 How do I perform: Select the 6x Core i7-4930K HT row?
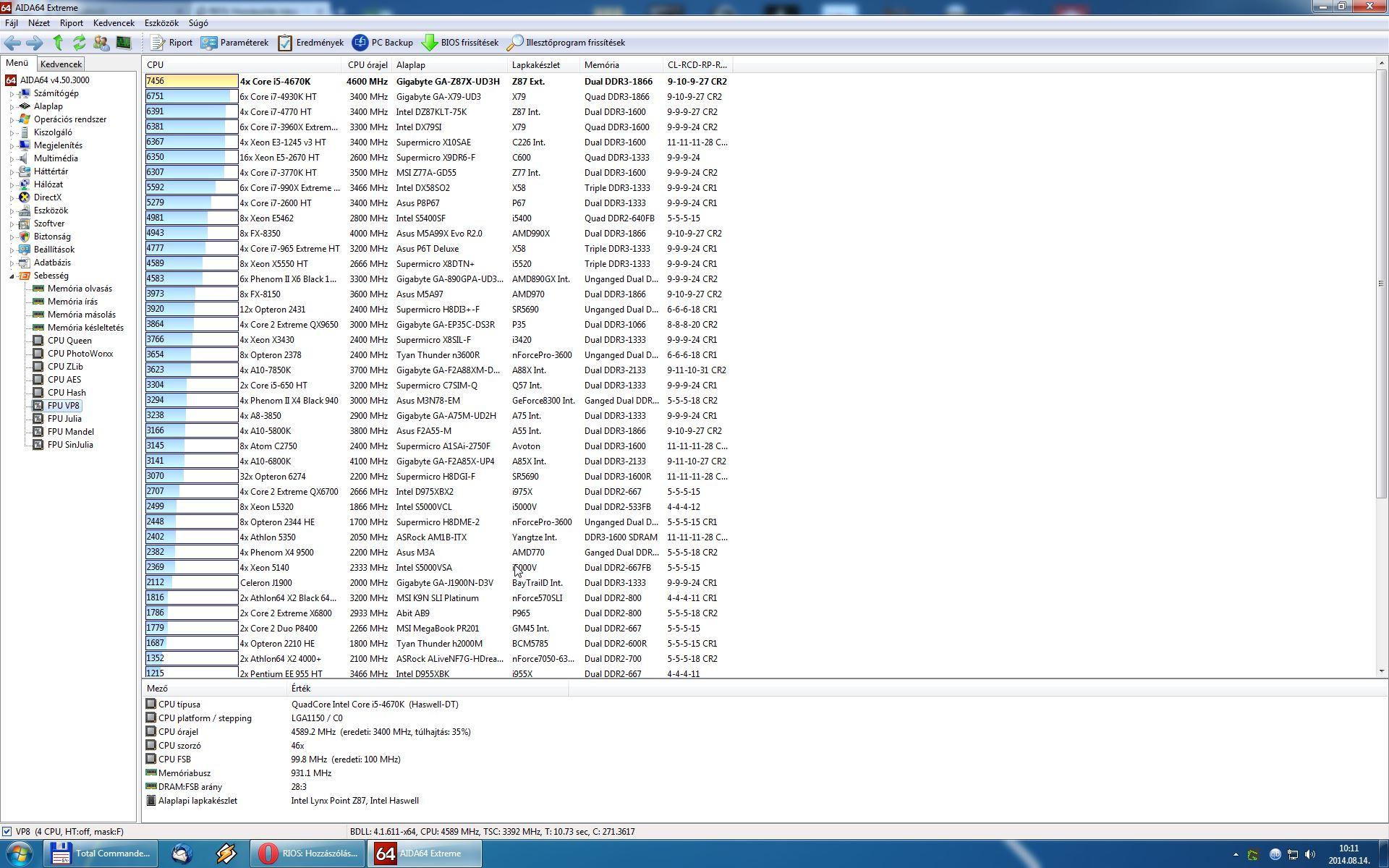[437, 97]
